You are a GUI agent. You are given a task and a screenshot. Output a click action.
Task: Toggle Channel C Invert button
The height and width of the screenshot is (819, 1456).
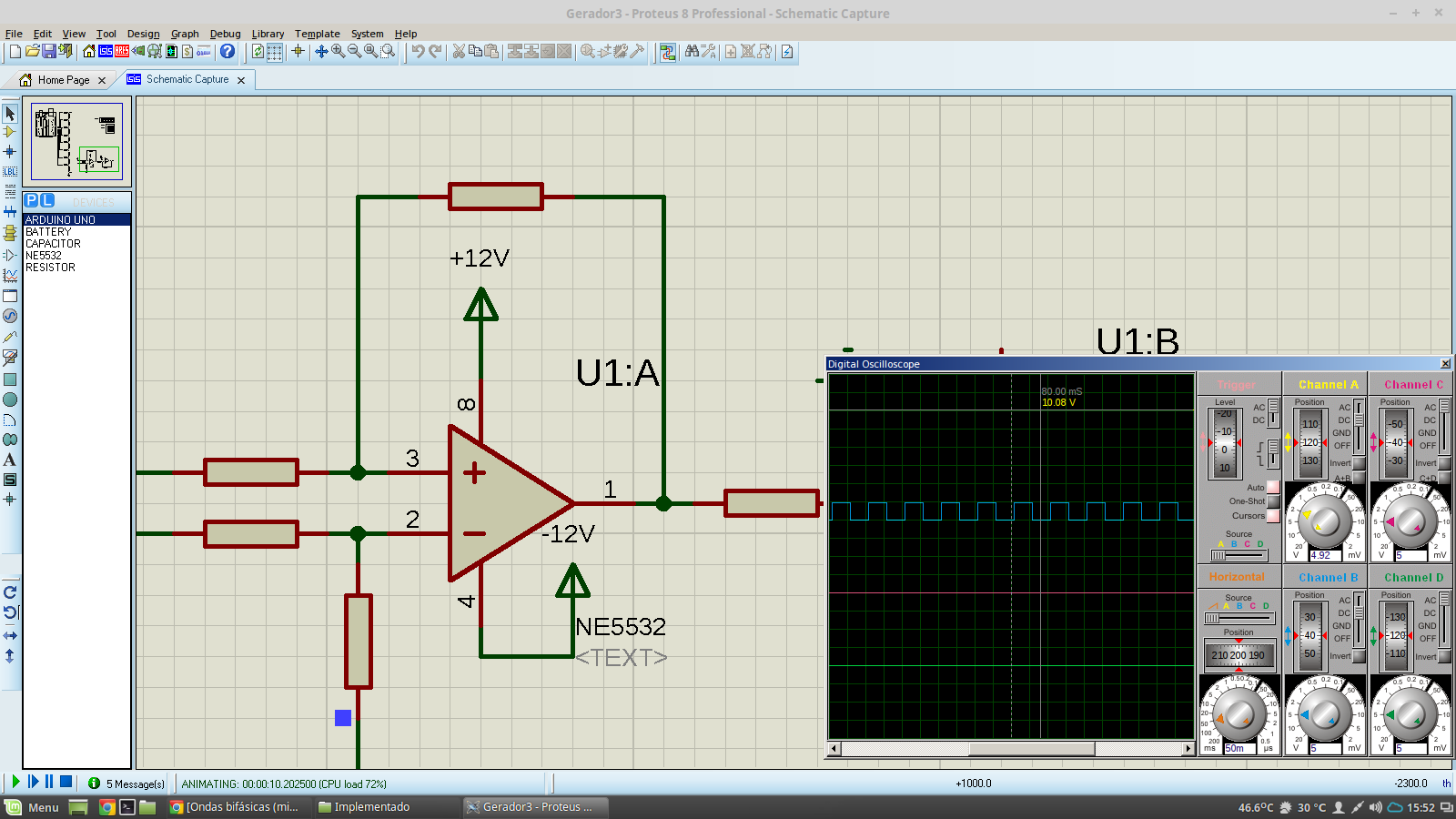[x=1444, y=463]
